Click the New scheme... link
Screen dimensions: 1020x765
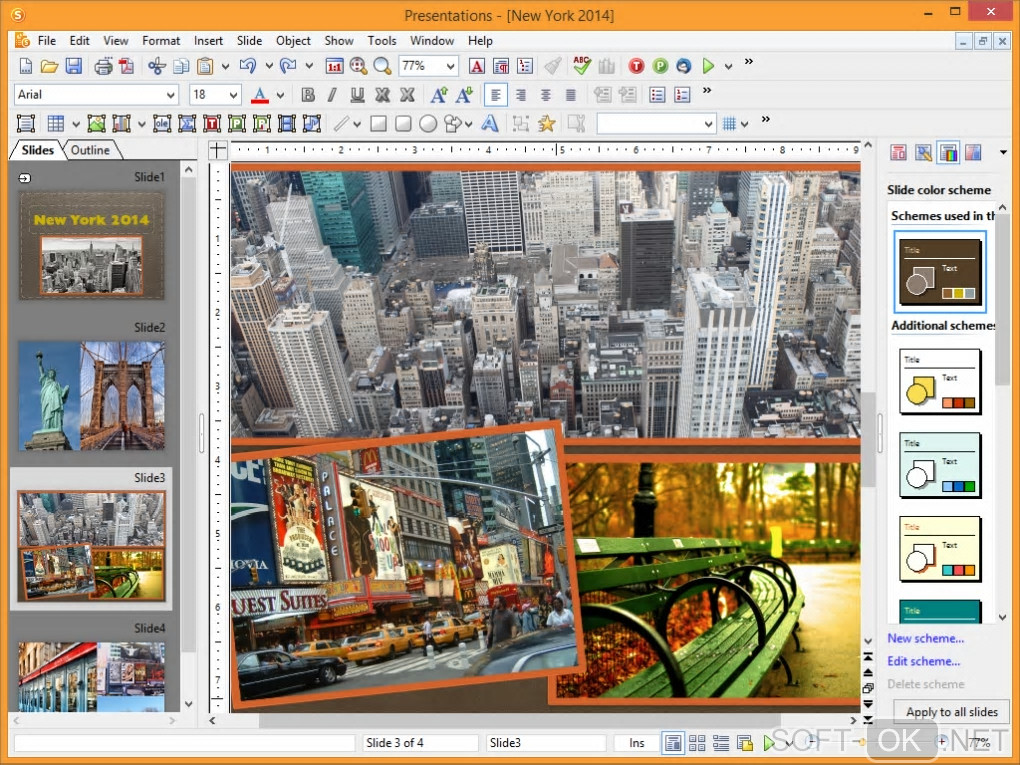coord(925,638)
